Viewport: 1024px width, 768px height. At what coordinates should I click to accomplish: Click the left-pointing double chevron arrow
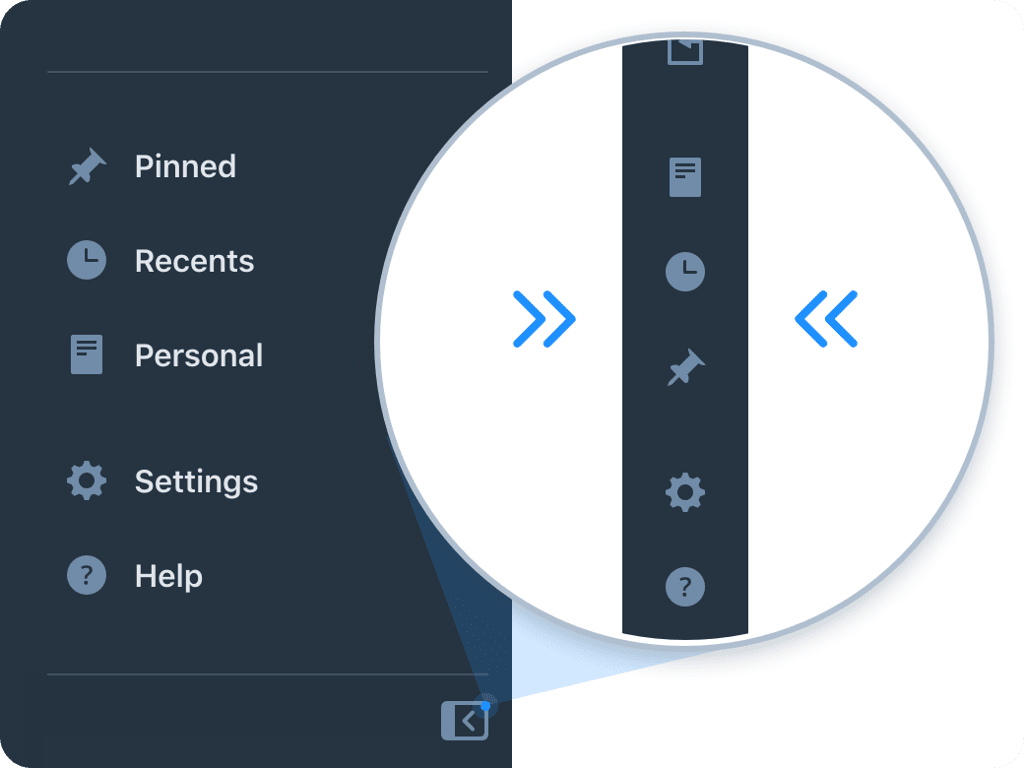[826, 319]
